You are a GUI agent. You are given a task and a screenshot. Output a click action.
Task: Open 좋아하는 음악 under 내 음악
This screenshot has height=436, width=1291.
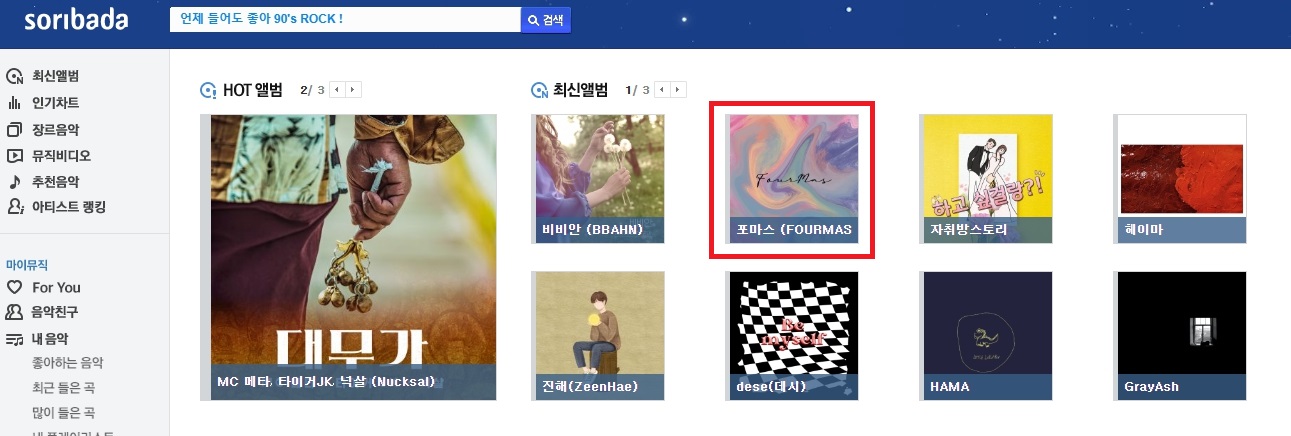point(68,363)
